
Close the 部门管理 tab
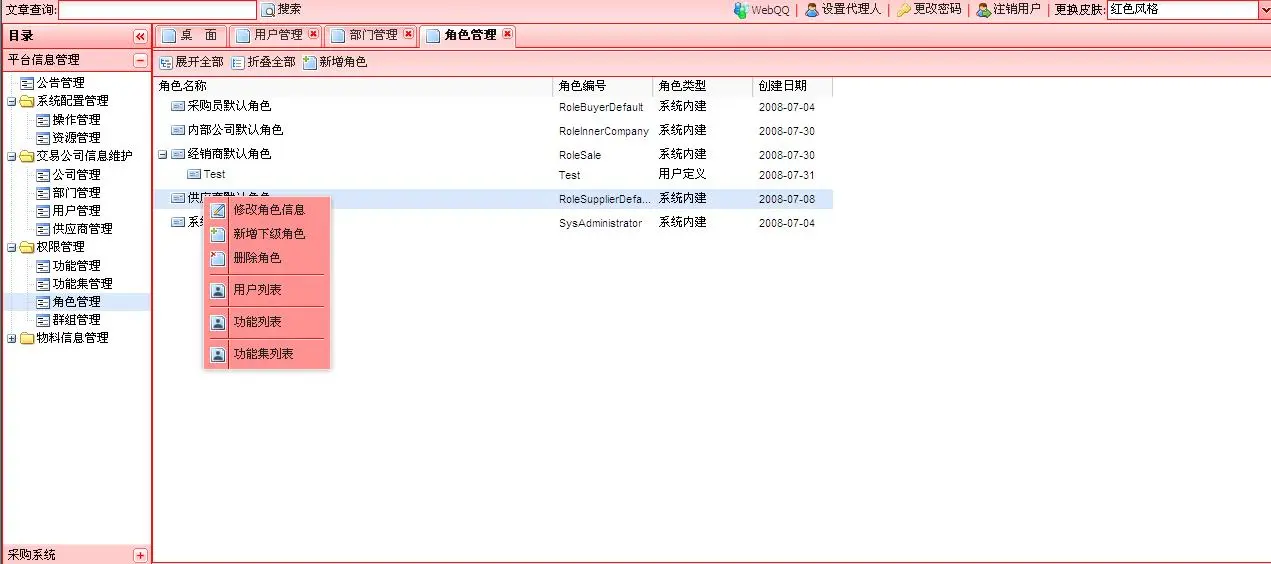pyautogui.click(x=408, y=34)
